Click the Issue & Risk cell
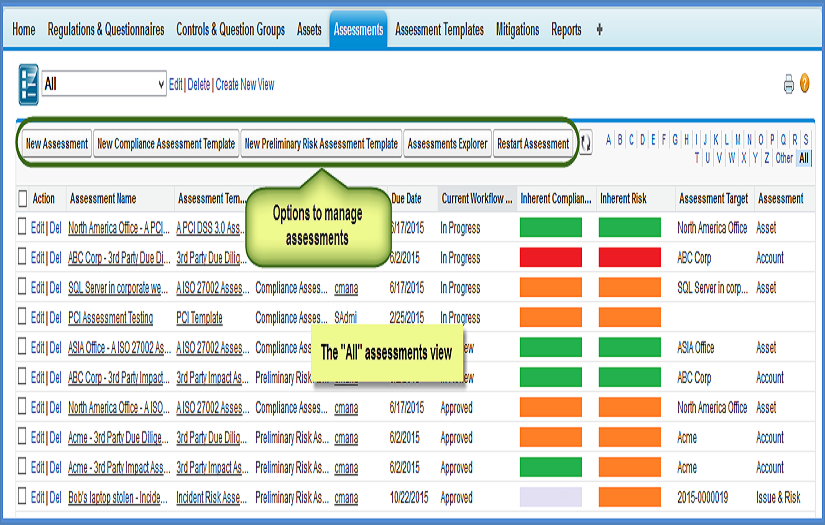The height and width of the screenshot is (525, 825). coord(778,498)
